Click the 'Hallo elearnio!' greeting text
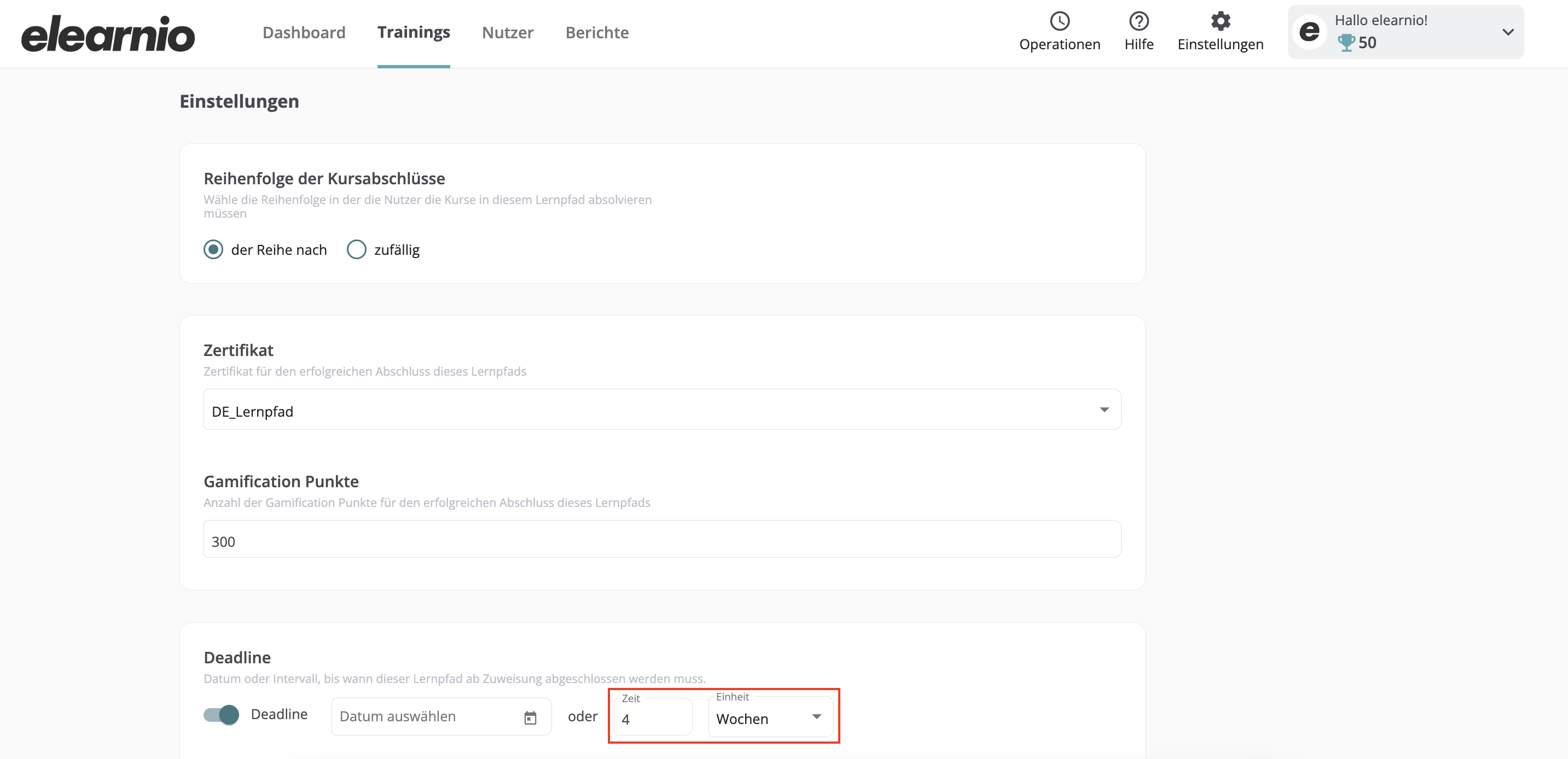Viewport: 1568px width, 759px height. [x=1380, y=20]
